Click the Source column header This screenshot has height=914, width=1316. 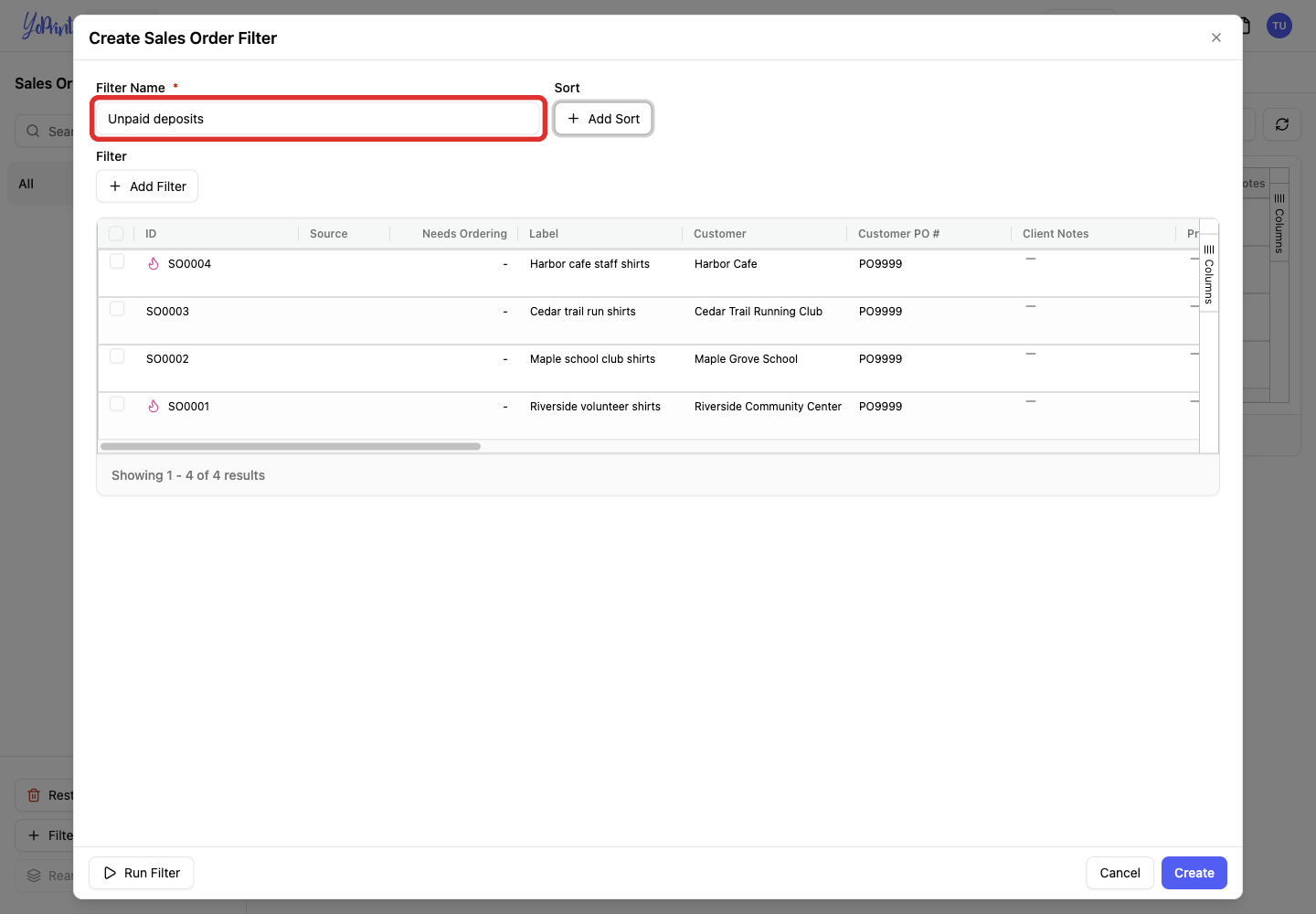pos(329,234)
